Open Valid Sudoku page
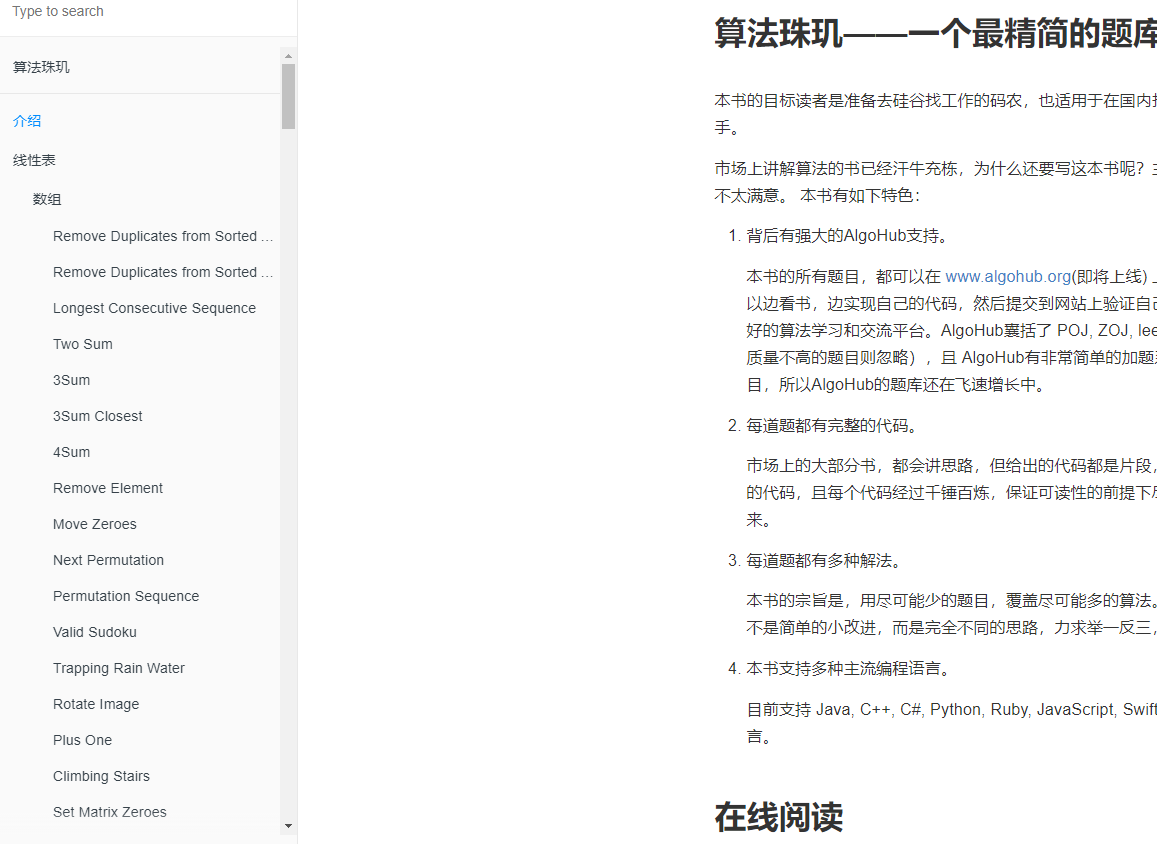Image resolution: width=1157 pixels, height=844 pixels. point(94,632)
